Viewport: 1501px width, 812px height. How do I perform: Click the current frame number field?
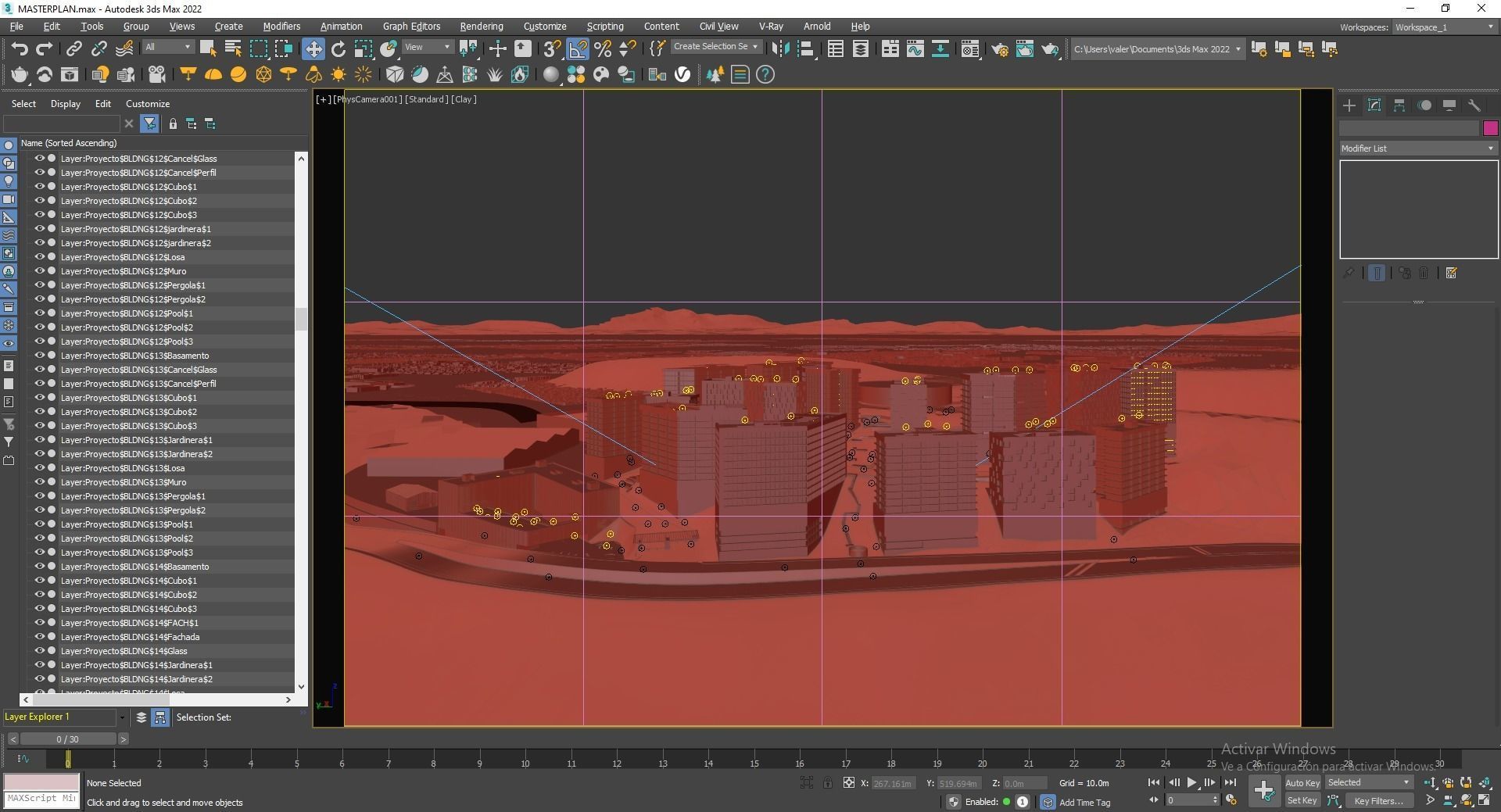[1188, 800]
